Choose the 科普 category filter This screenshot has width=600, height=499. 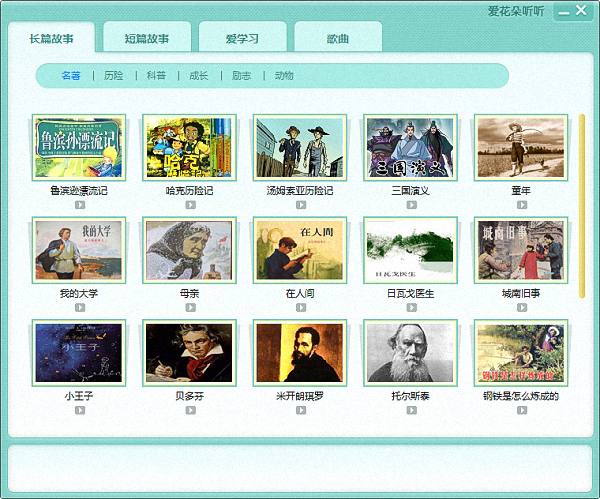[156, 76]
